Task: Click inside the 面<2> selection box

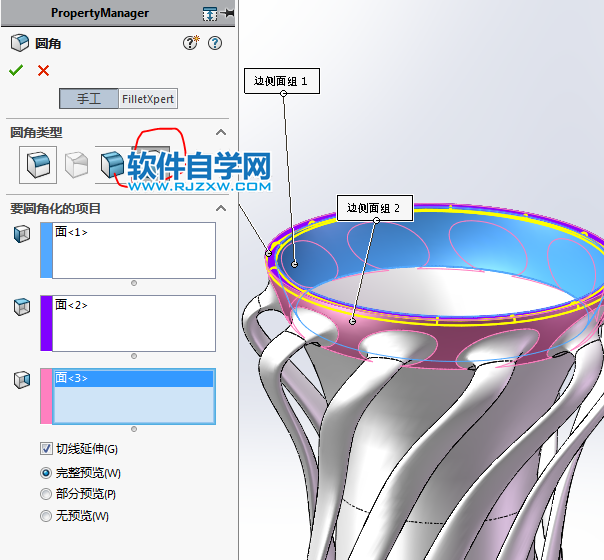Action: 134,324
